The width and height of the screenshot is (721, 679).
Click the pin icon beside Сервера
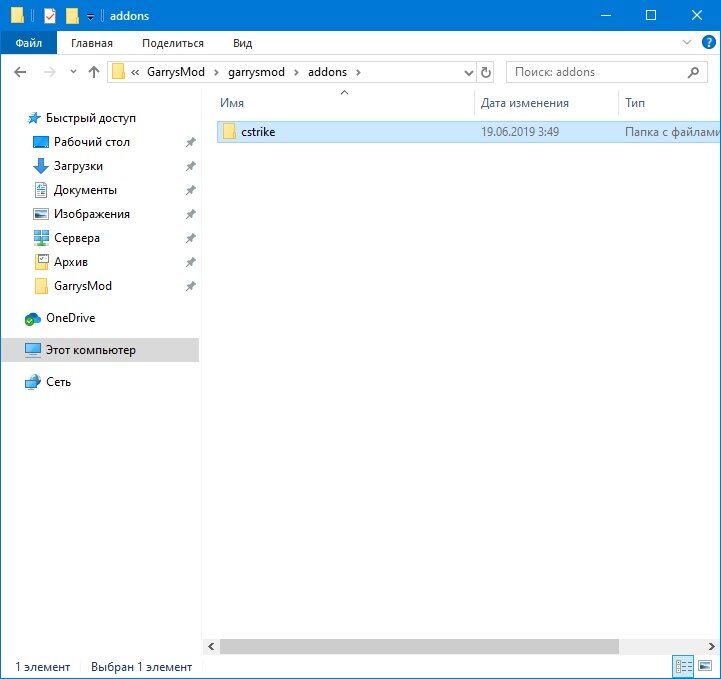point(190,238)
